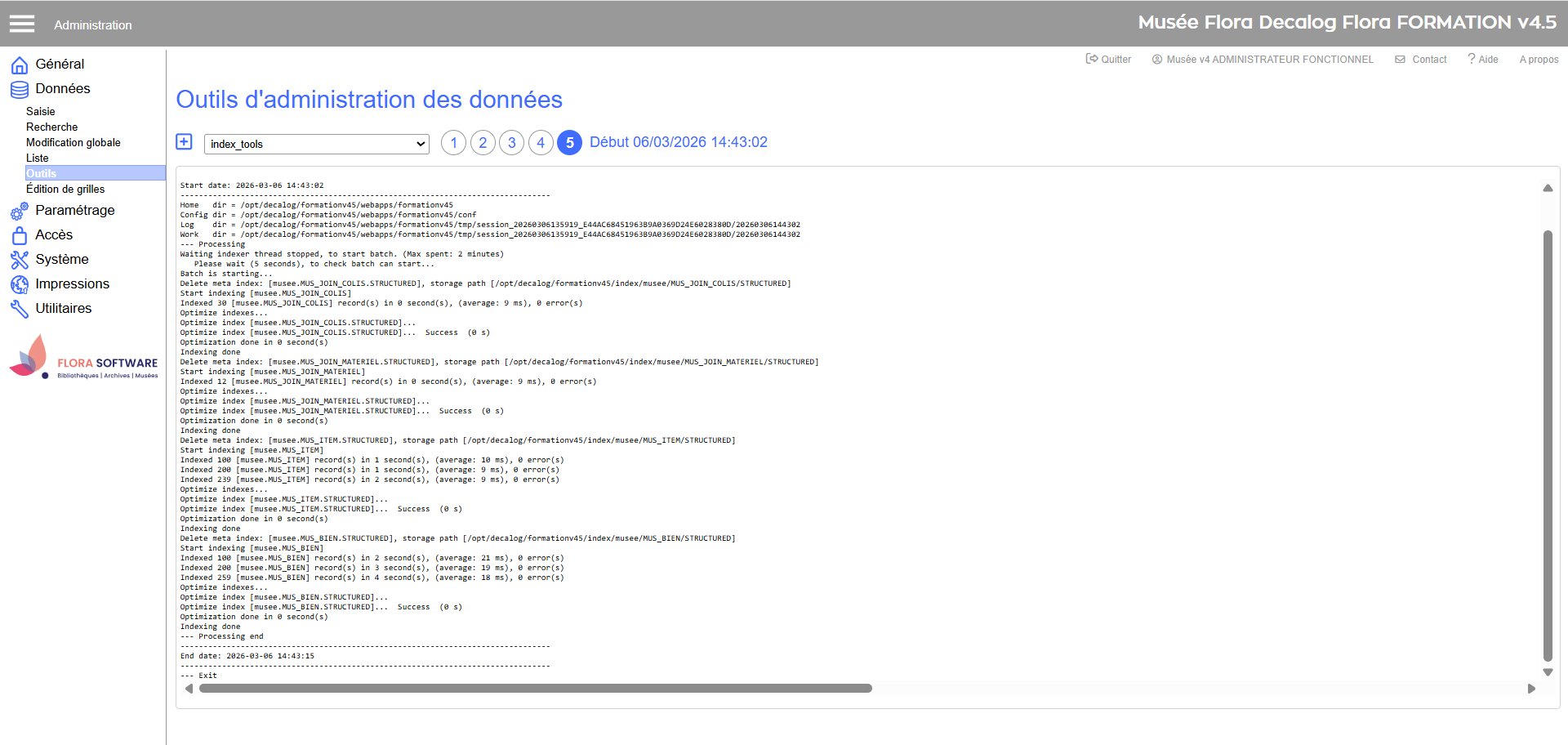Click the 'Batch is starting...' log line

[226, 274]
